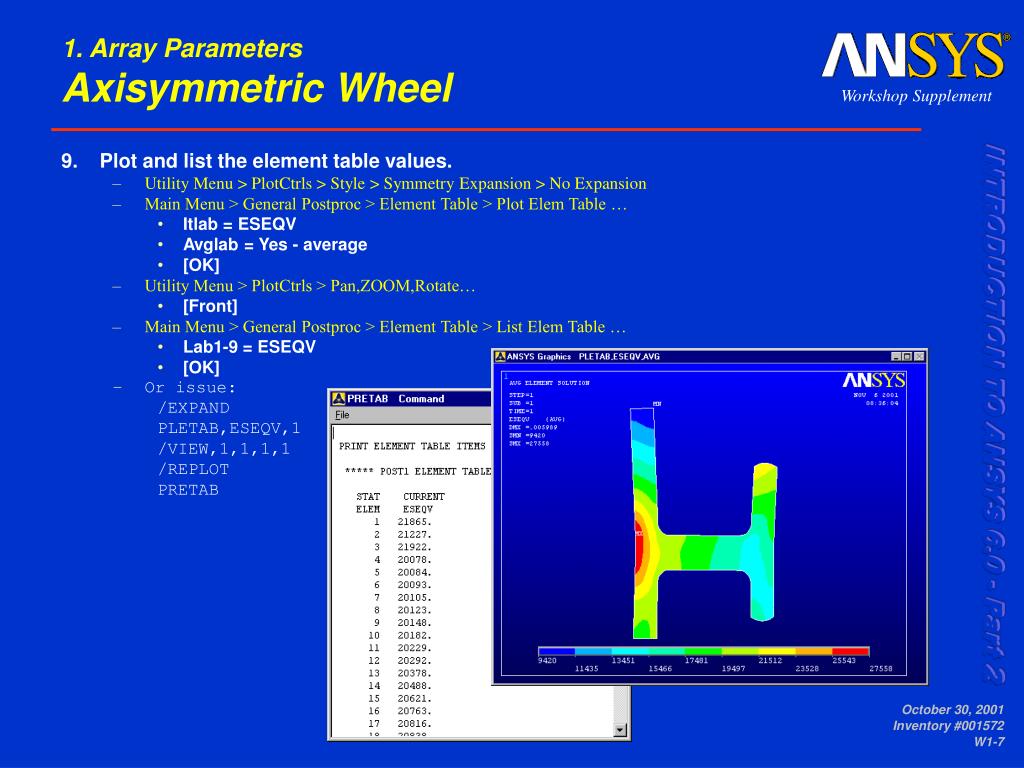Click the List Elem Table menu path line
Screen dimensions: 1024x768
tap(385, 327)
